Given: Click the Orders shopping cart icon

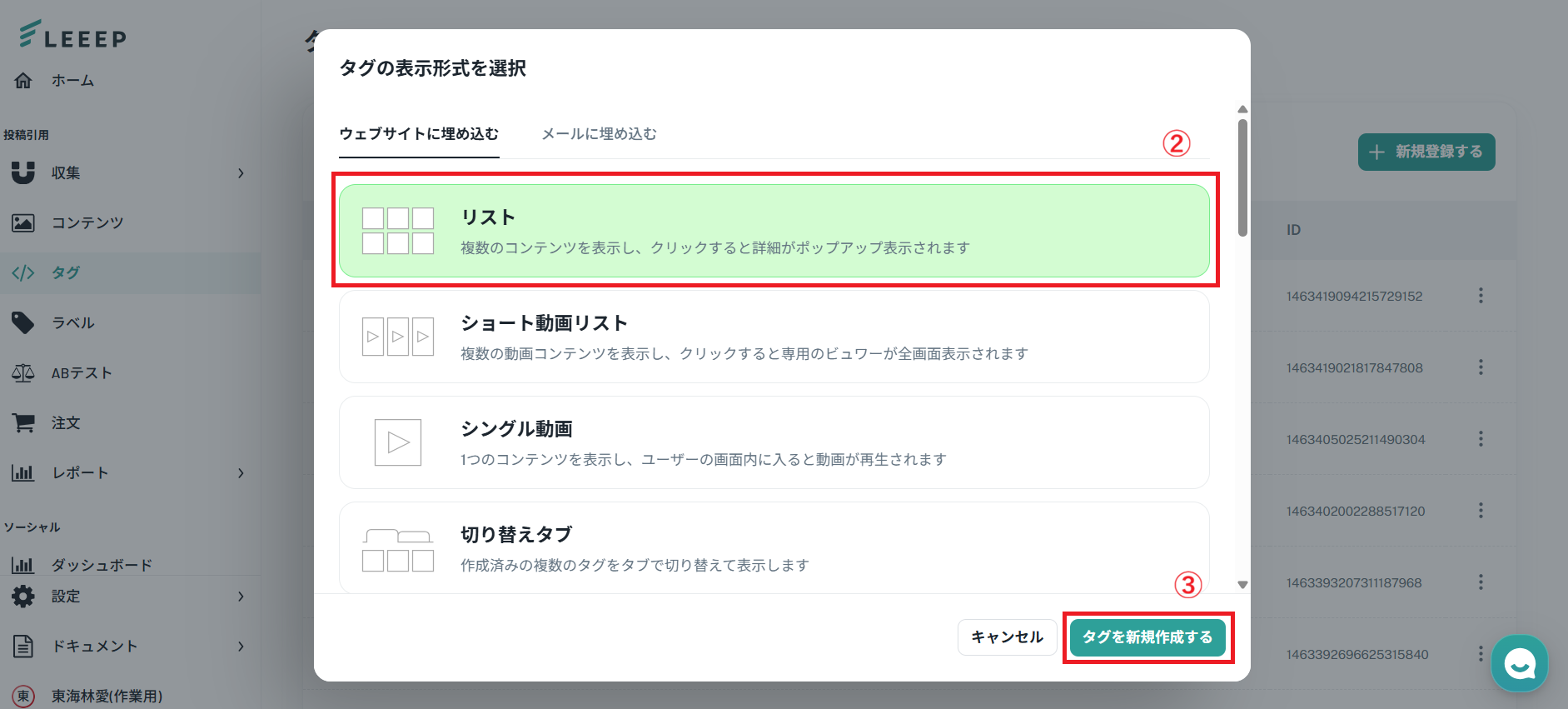Looking at the screenshot, I should [x=23, y=422].
